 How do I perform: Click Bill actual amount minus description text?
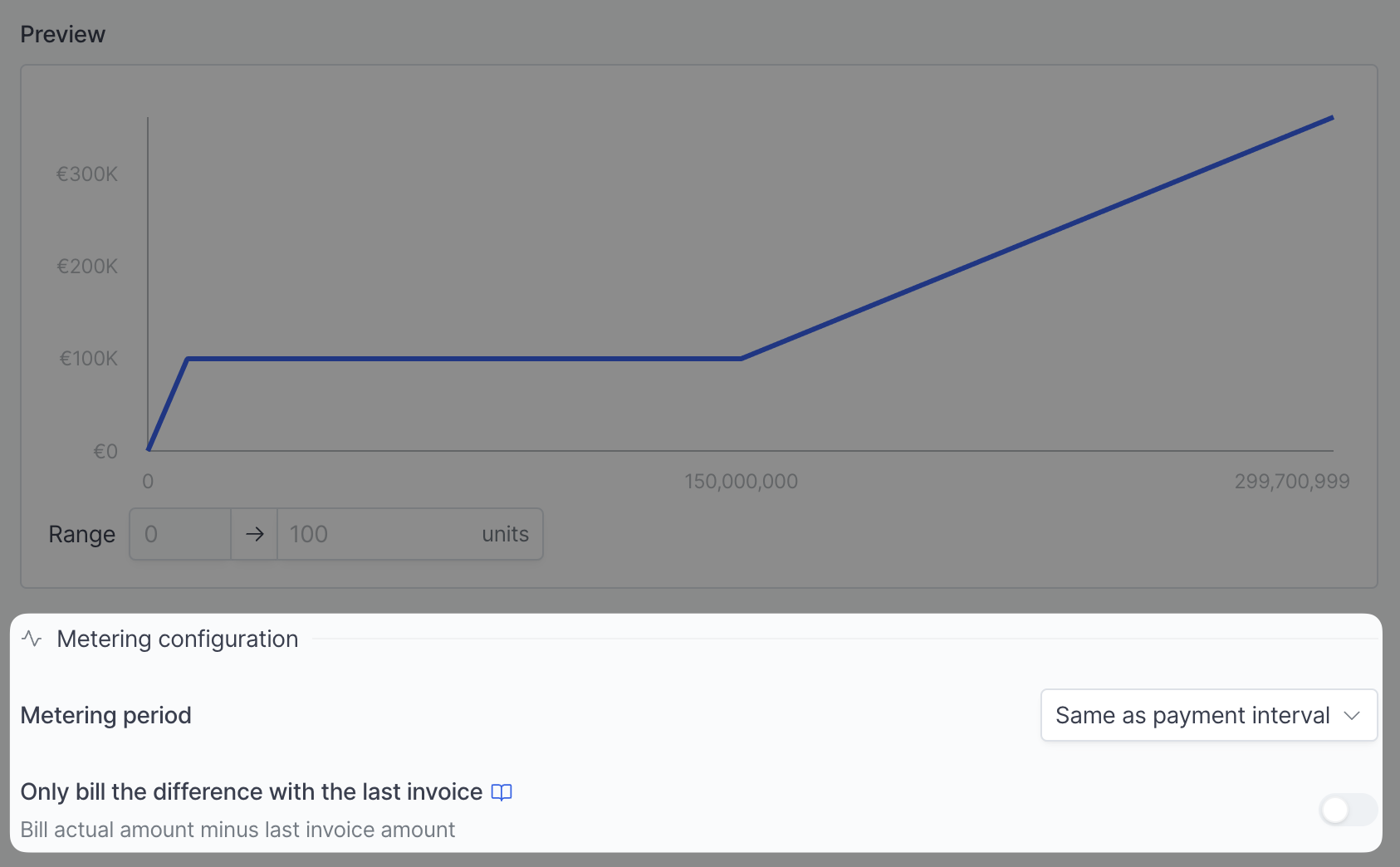(x=237, y=830)
